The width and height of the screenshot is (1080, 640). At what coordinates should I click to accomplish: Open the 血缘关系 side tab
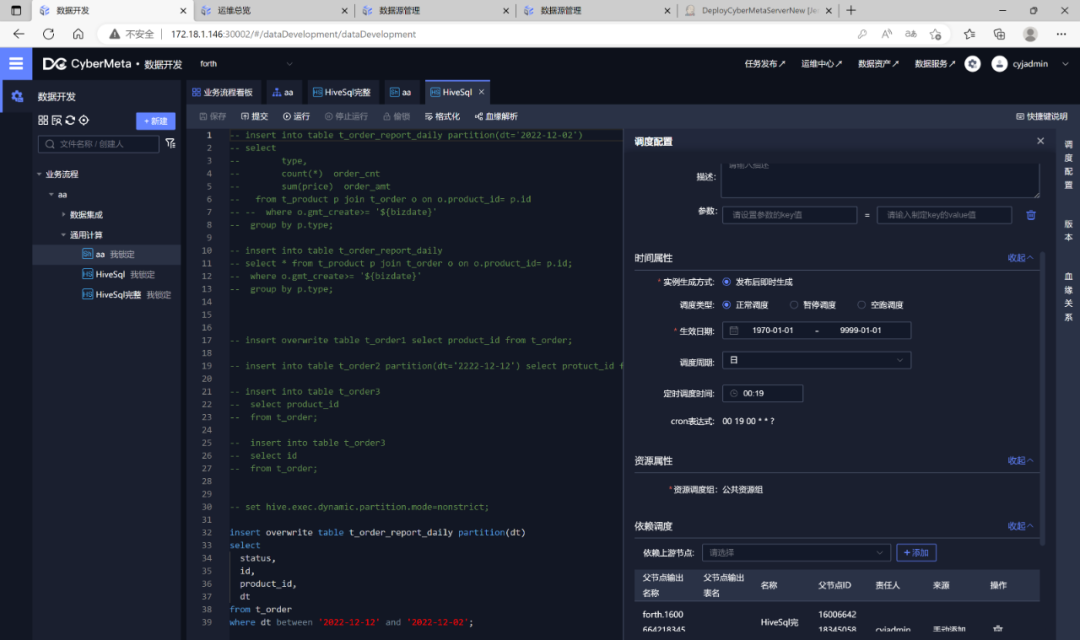(x=1068, y=297)
